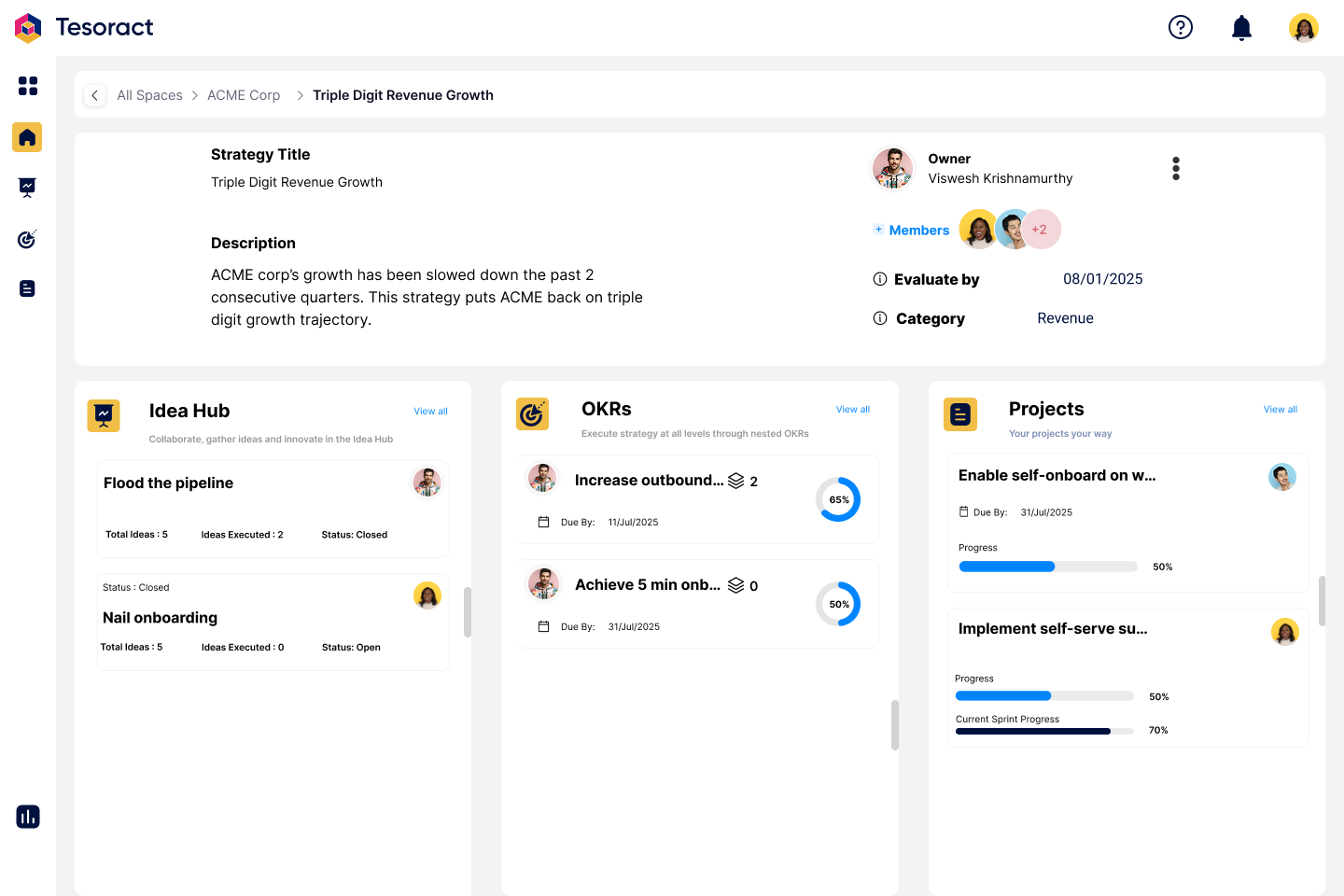The image size is (1344, 896).
Task: Open the dashboard grid icon in the sidebar
Action: pos(28,86)
